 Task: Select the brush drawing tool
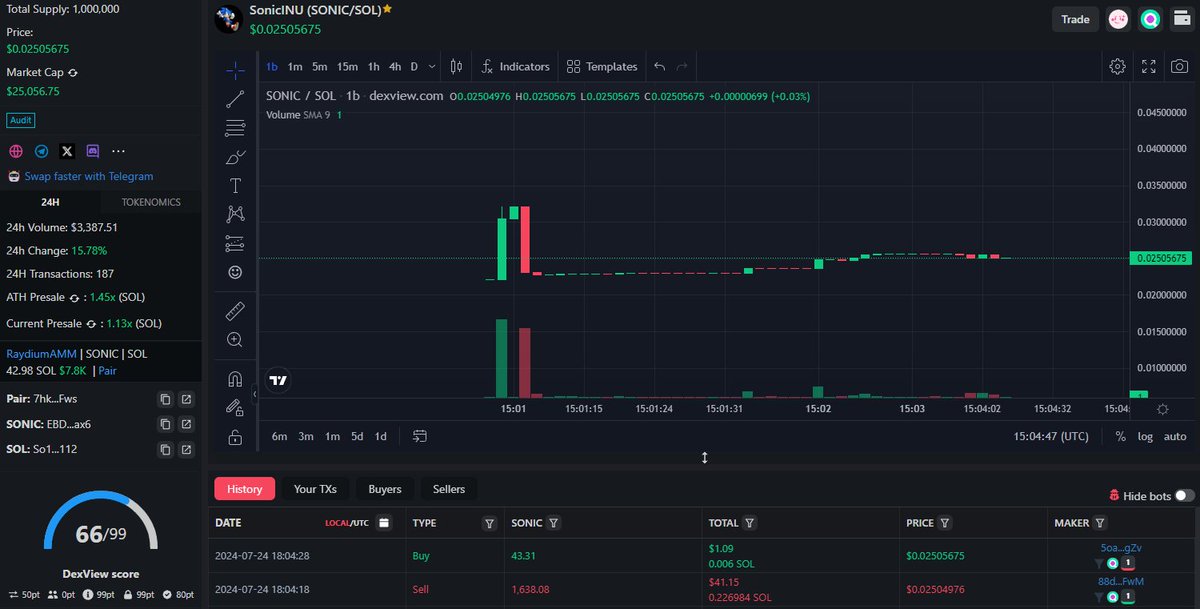[235, 156]
